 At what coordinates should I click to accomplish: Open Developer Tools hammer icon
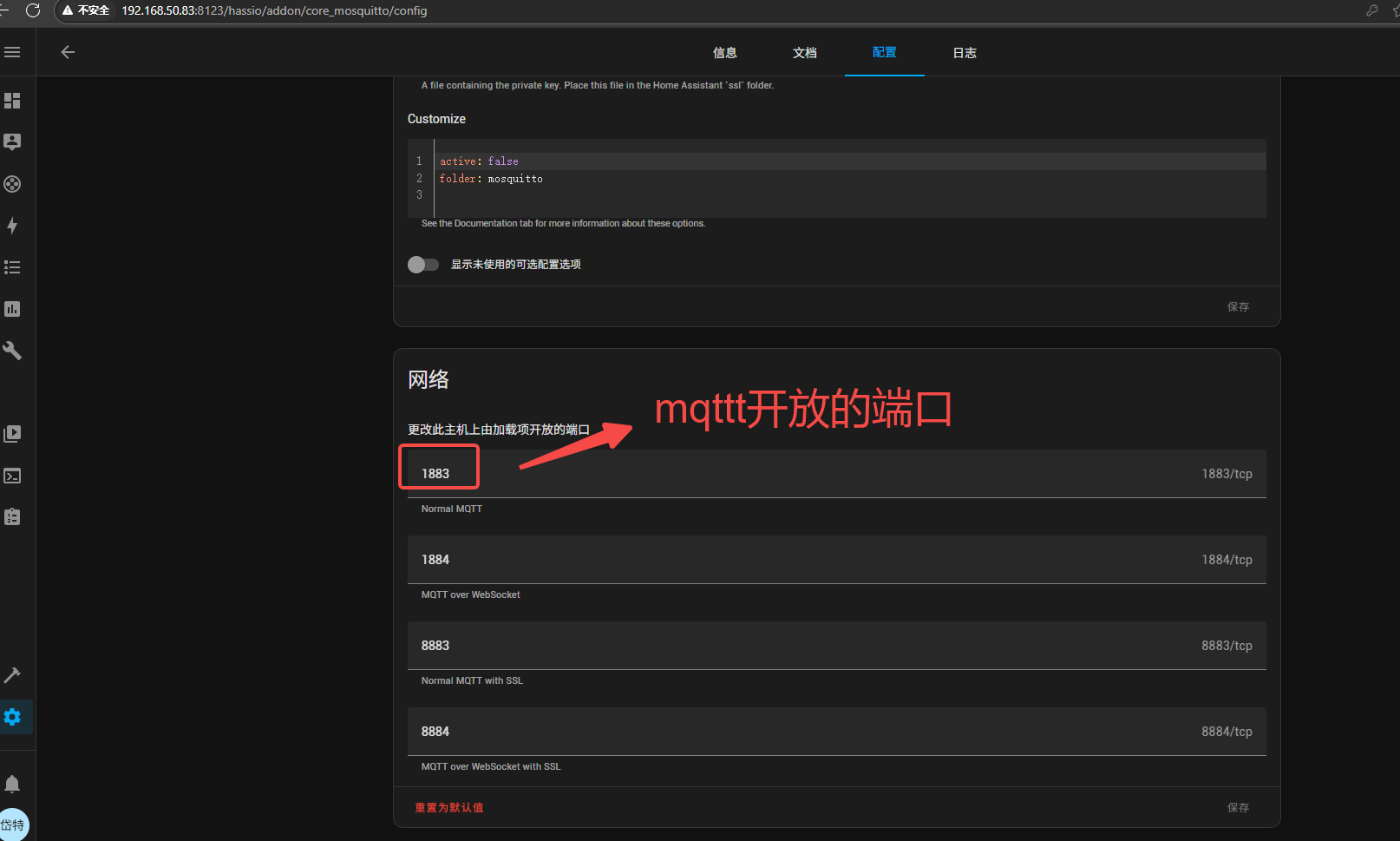(x=12, y=675)
